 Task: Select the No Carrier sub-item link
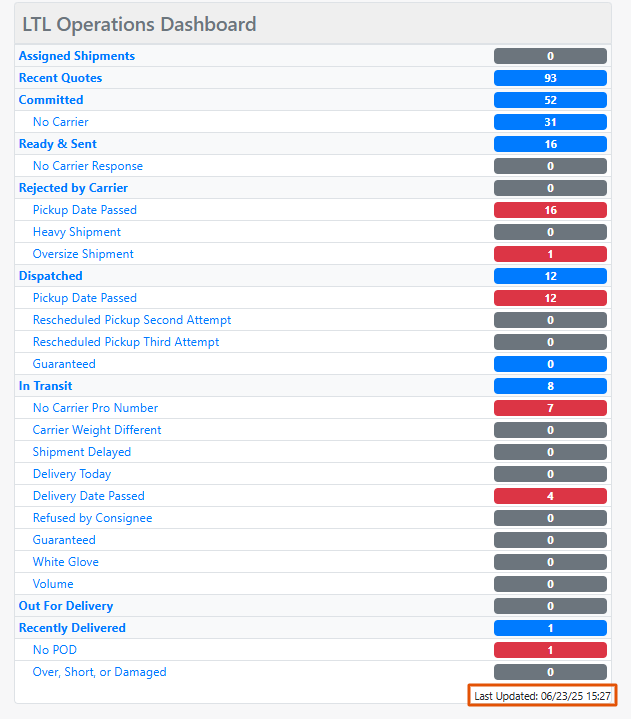pyautogui.click(x=61, y=122)
